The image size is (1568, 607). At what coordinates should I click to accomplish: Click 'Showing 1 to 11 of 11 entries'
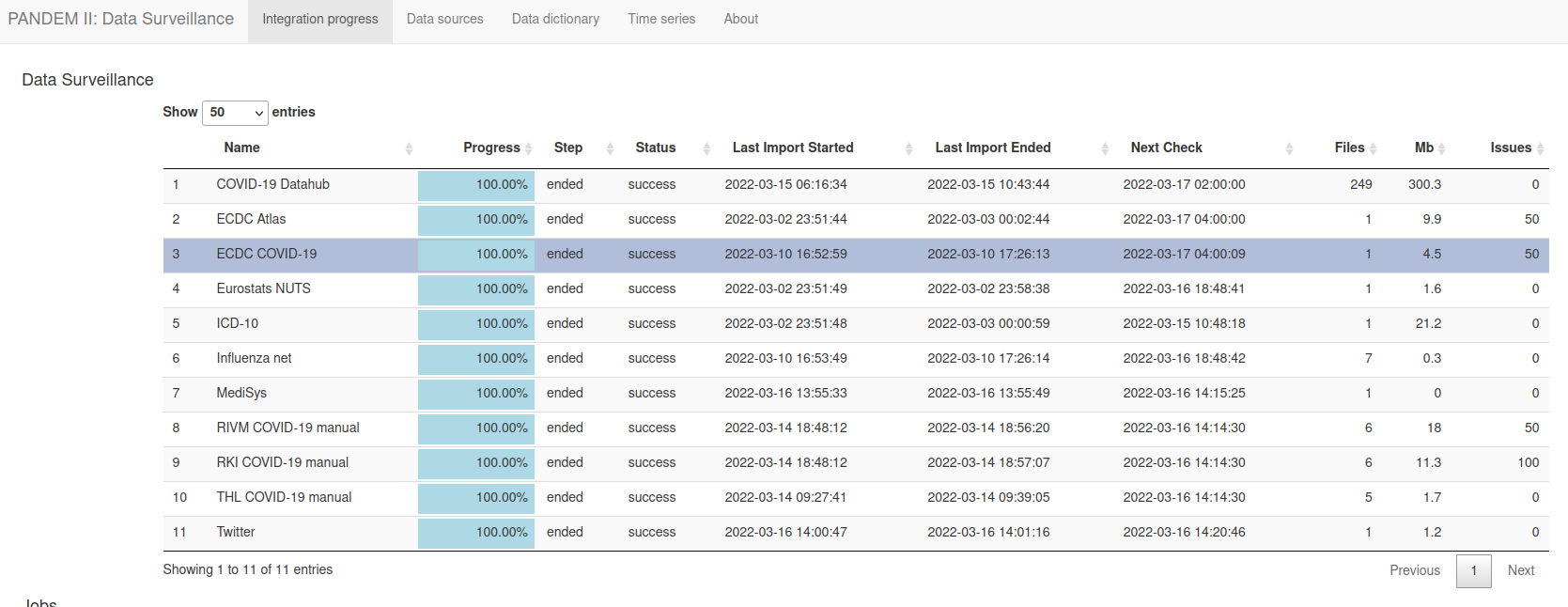point(248,569)
